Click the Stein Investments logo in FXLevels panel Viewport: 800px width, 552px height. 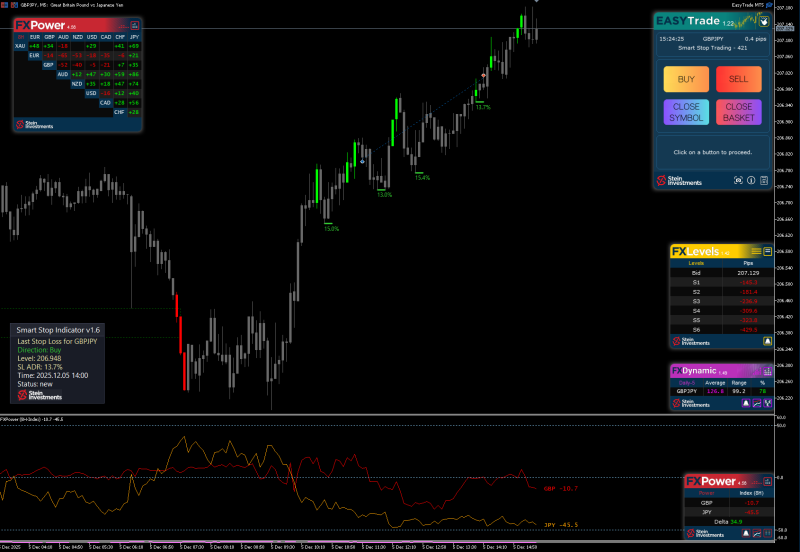(691, 341)
